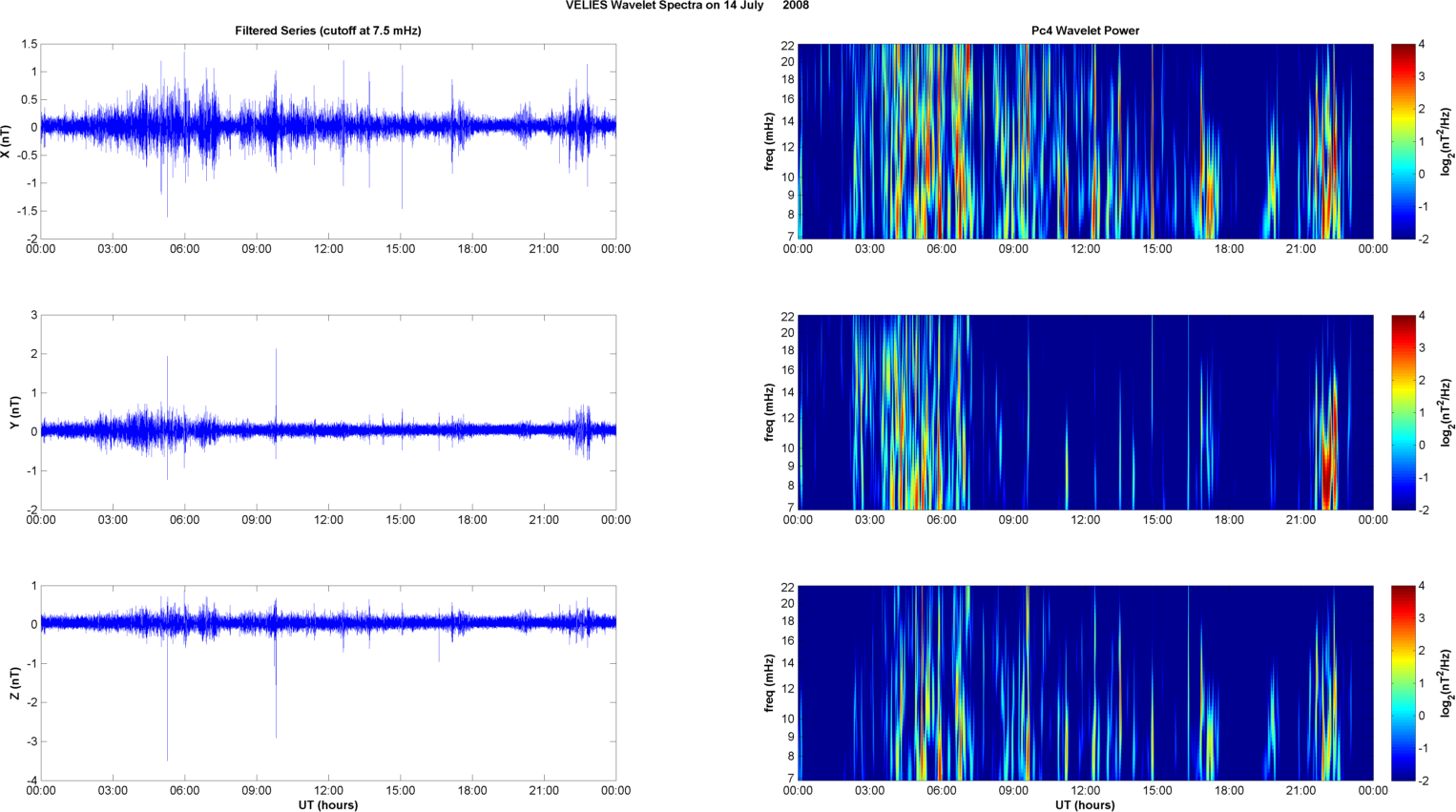Image resolution: width=1456 pixels, height=812 pixels.
Task: Click the "06:00" tick under the Y series plot
Action: (x=184, y=520)
